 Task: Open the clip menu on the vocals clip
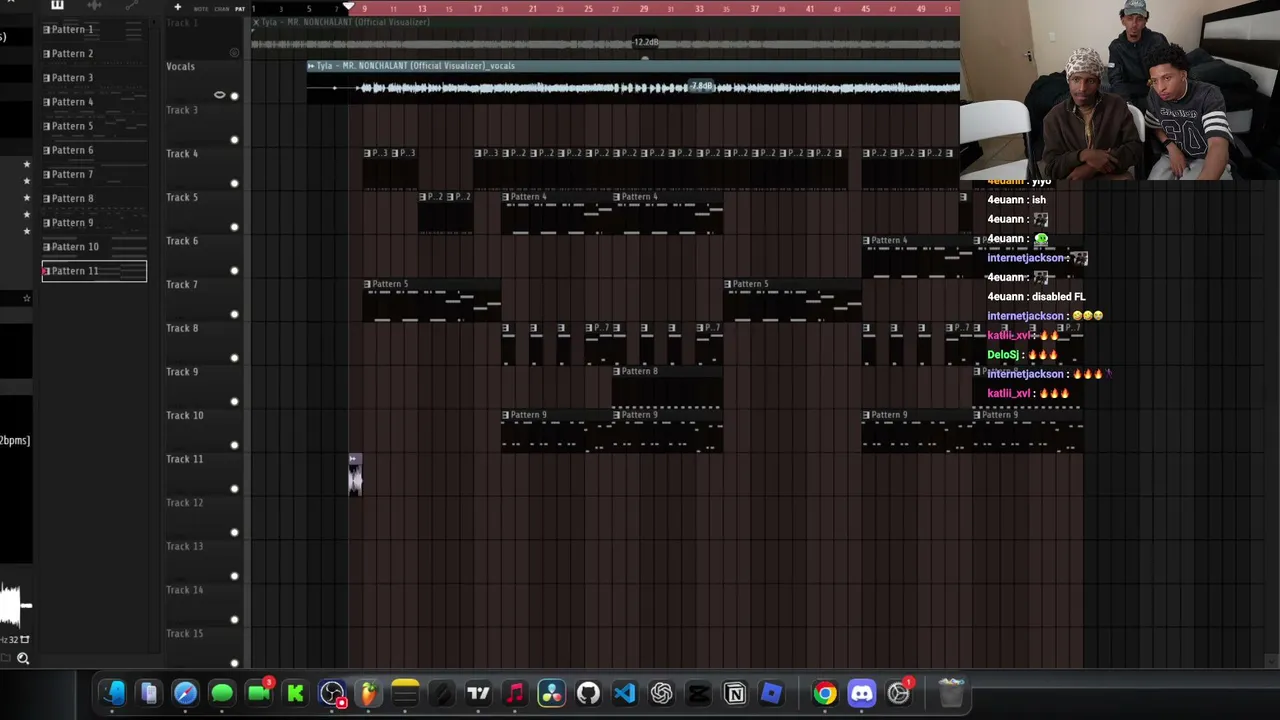[x=311, y=66]
